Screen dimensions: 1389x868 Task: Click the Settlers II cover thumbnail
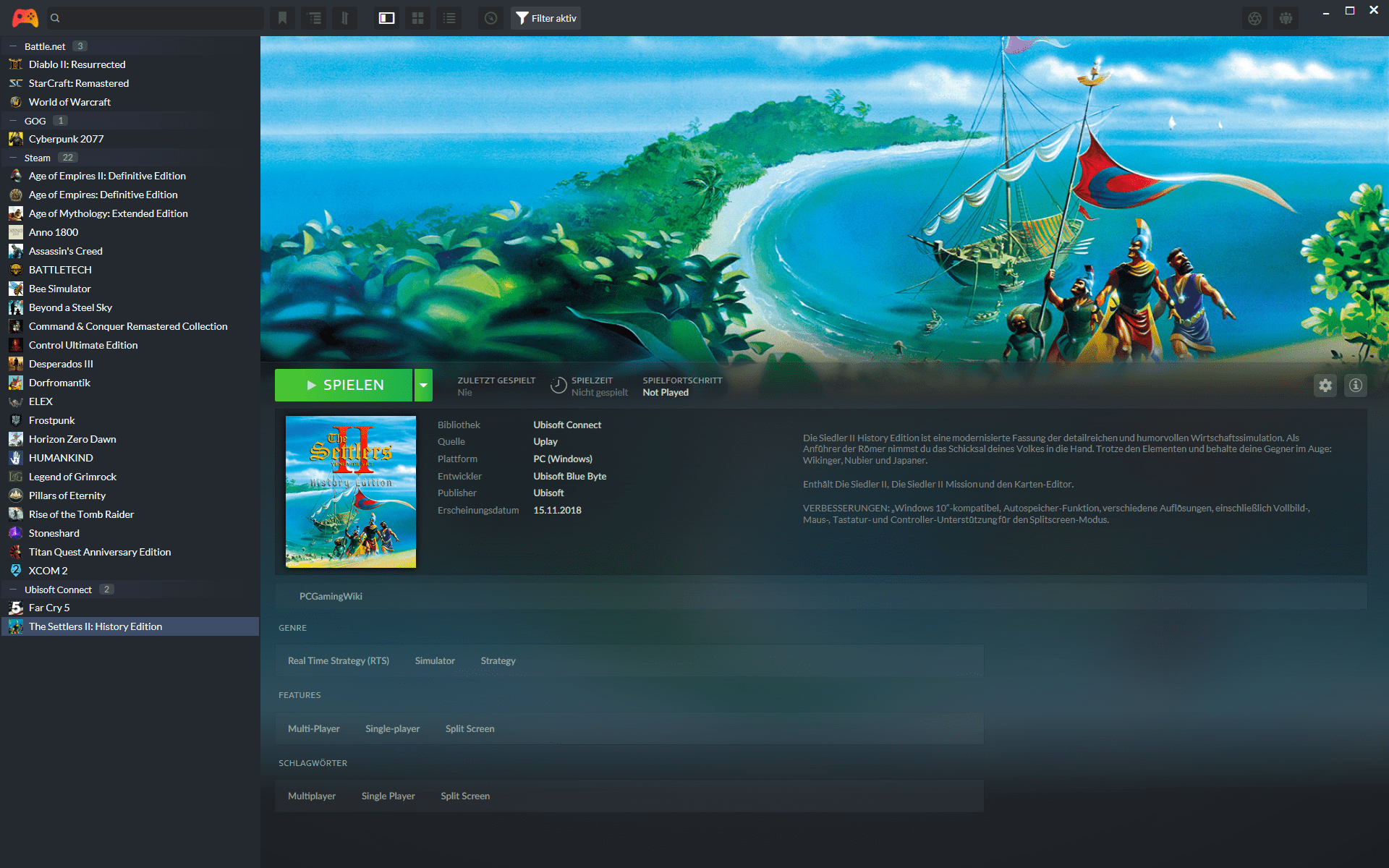point(351,492)
